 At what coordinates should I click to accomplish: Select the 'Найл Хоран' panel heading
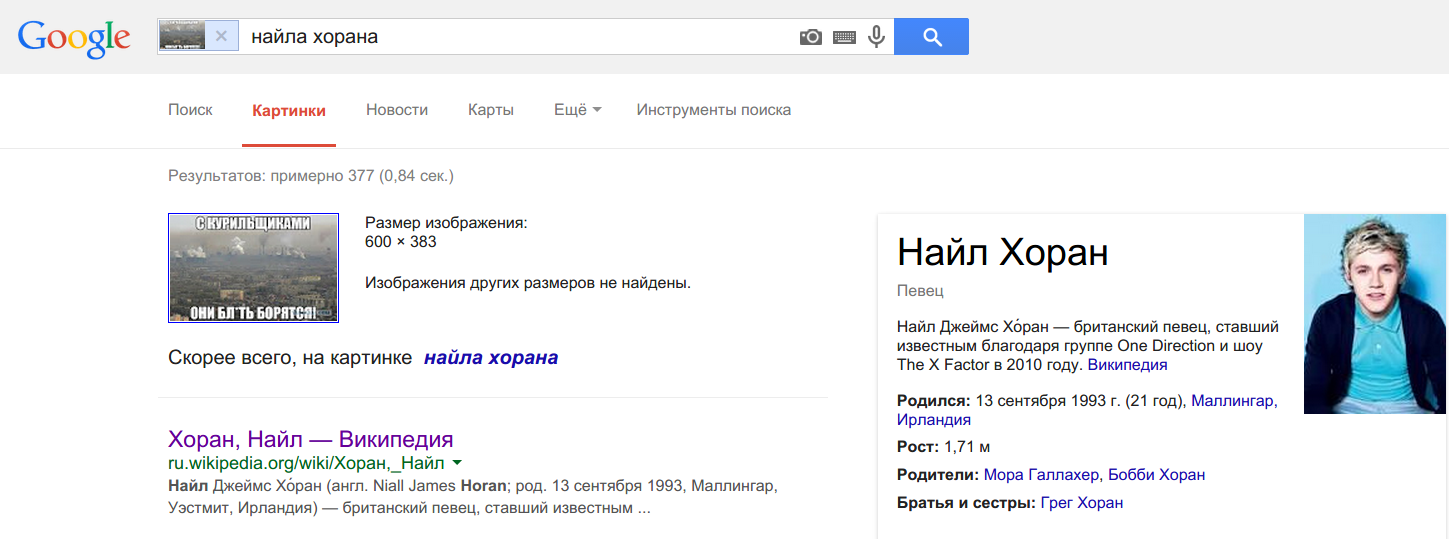(x=1003, y=252)
